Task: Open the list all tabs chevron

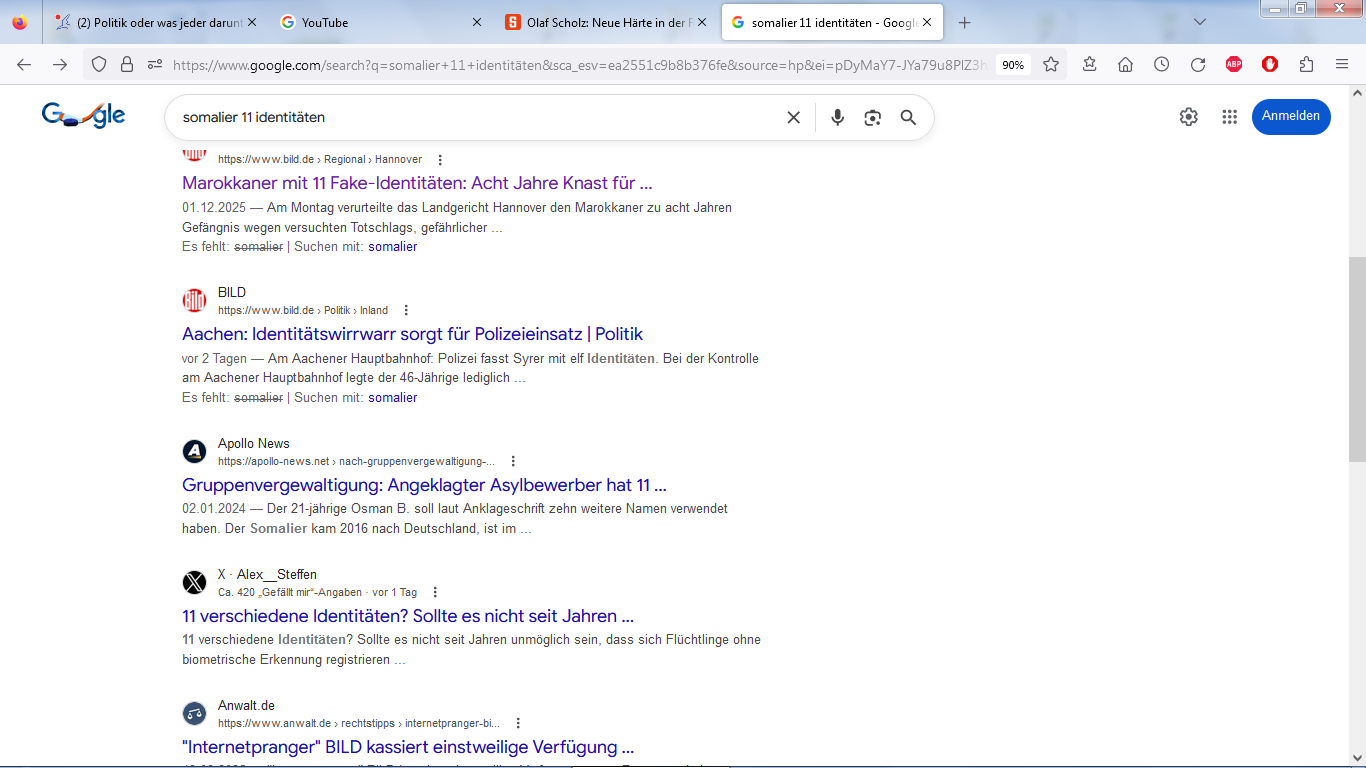Action: click(1198, 22)
